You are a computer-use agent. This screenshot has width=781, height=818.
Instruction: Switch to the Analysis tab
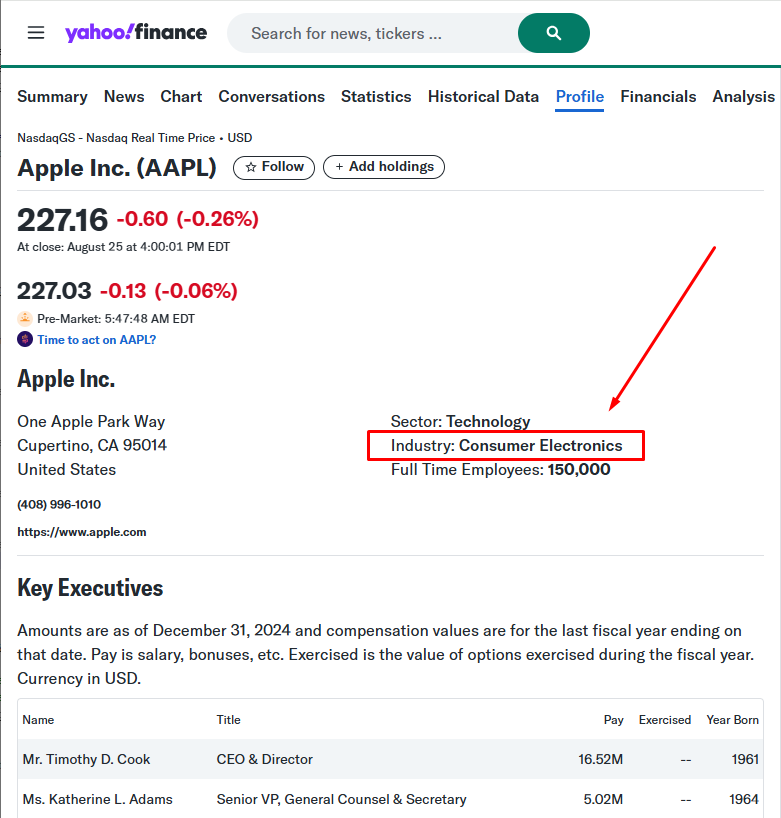coord(743,97)
